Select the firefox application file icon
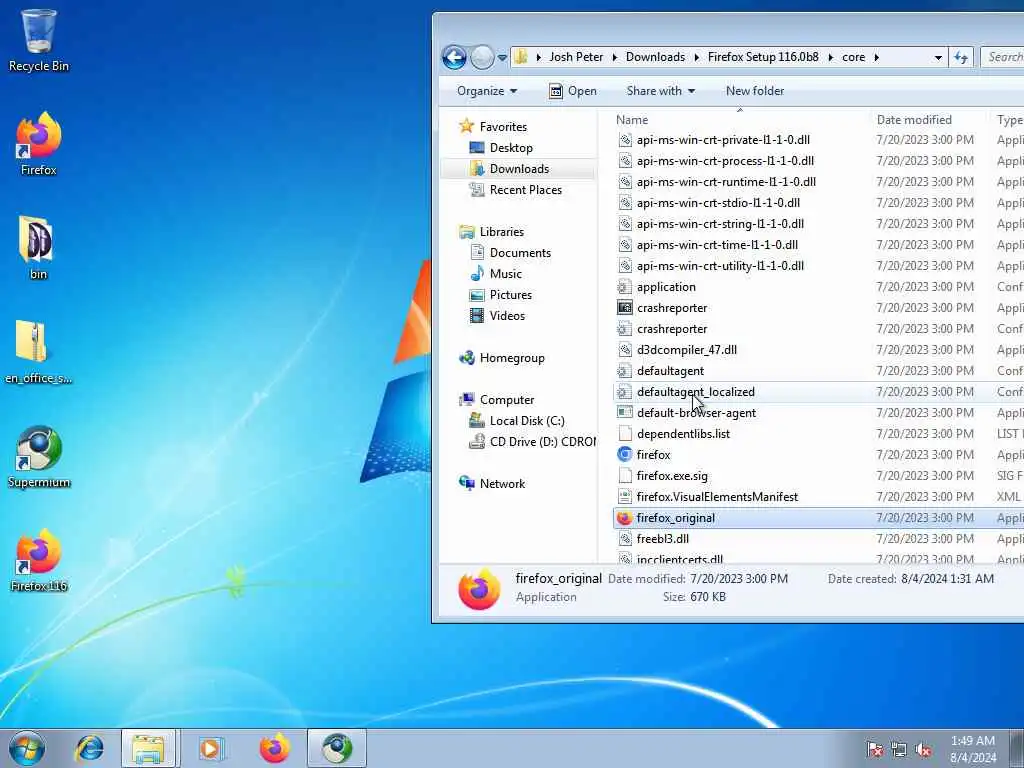This screenshot has width=1024, height=768. pos(625,455)
